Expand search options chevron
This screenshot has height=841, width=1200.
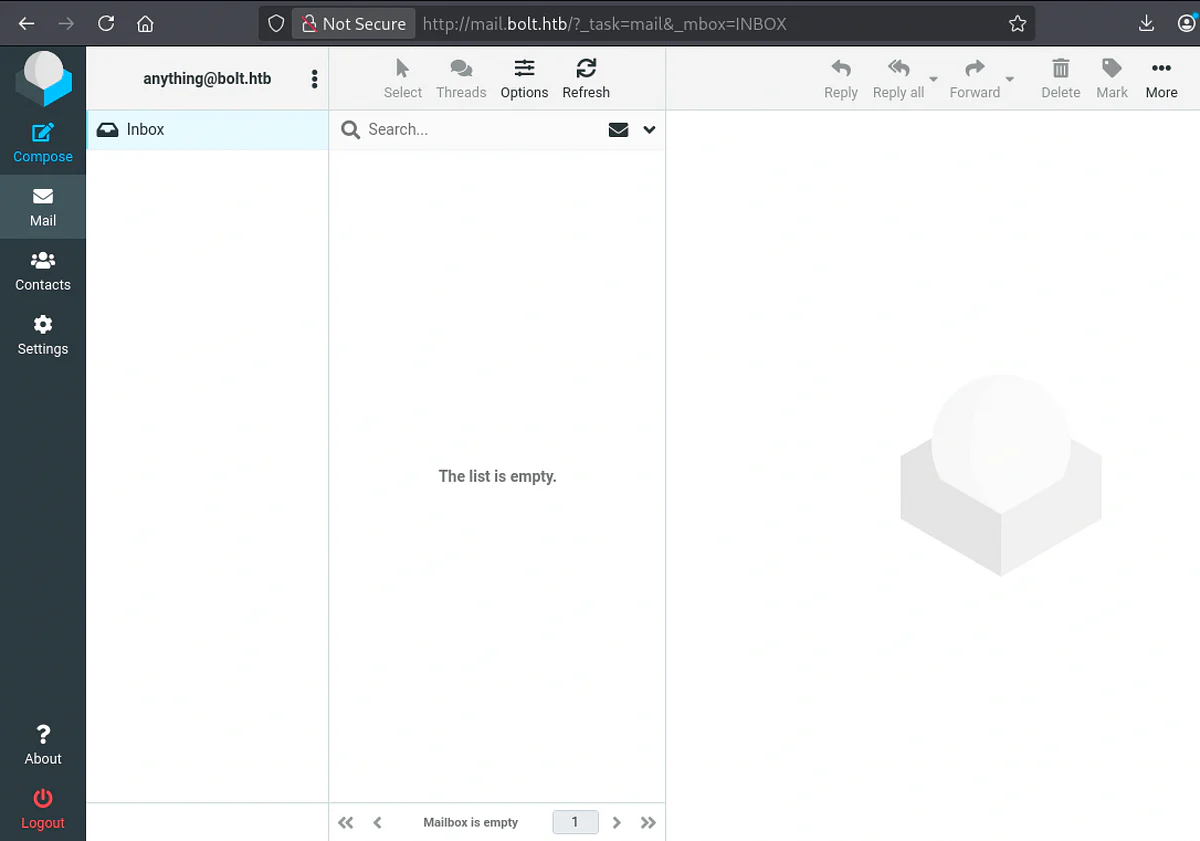650,129
